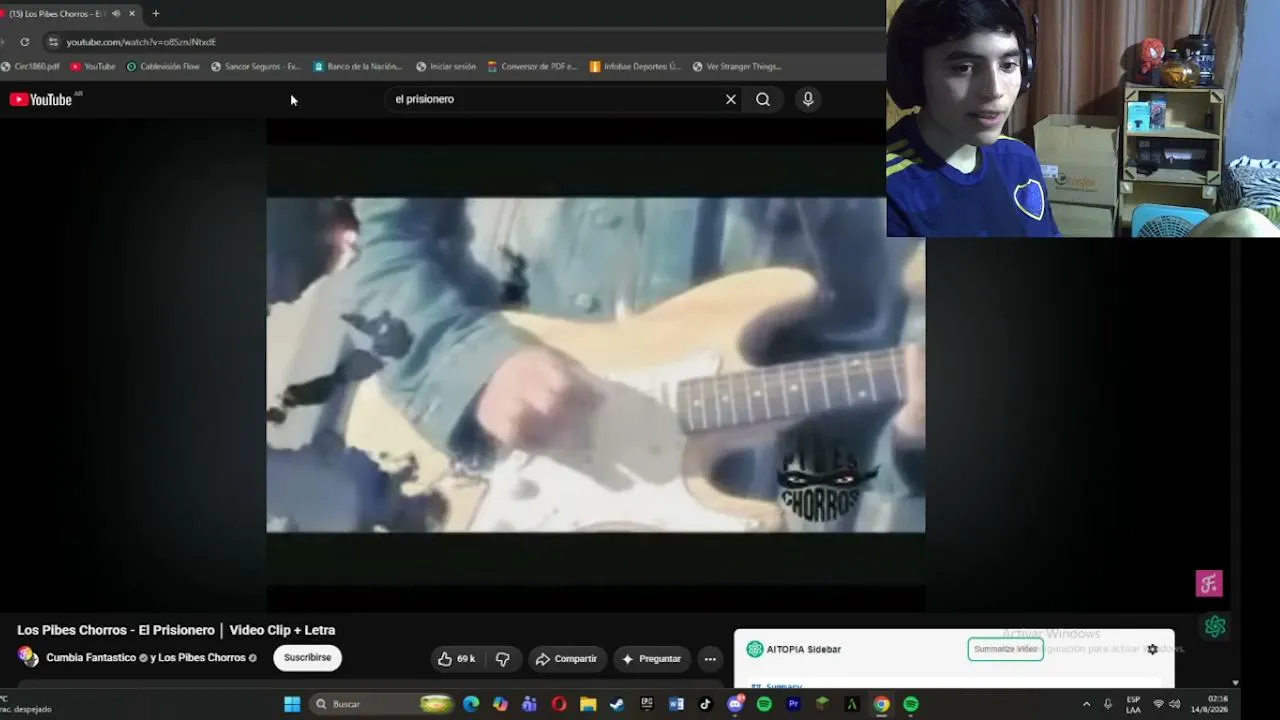The image size is (1280, 720).
Task: Like the video with 69 k likes
Action: point(456,659)
